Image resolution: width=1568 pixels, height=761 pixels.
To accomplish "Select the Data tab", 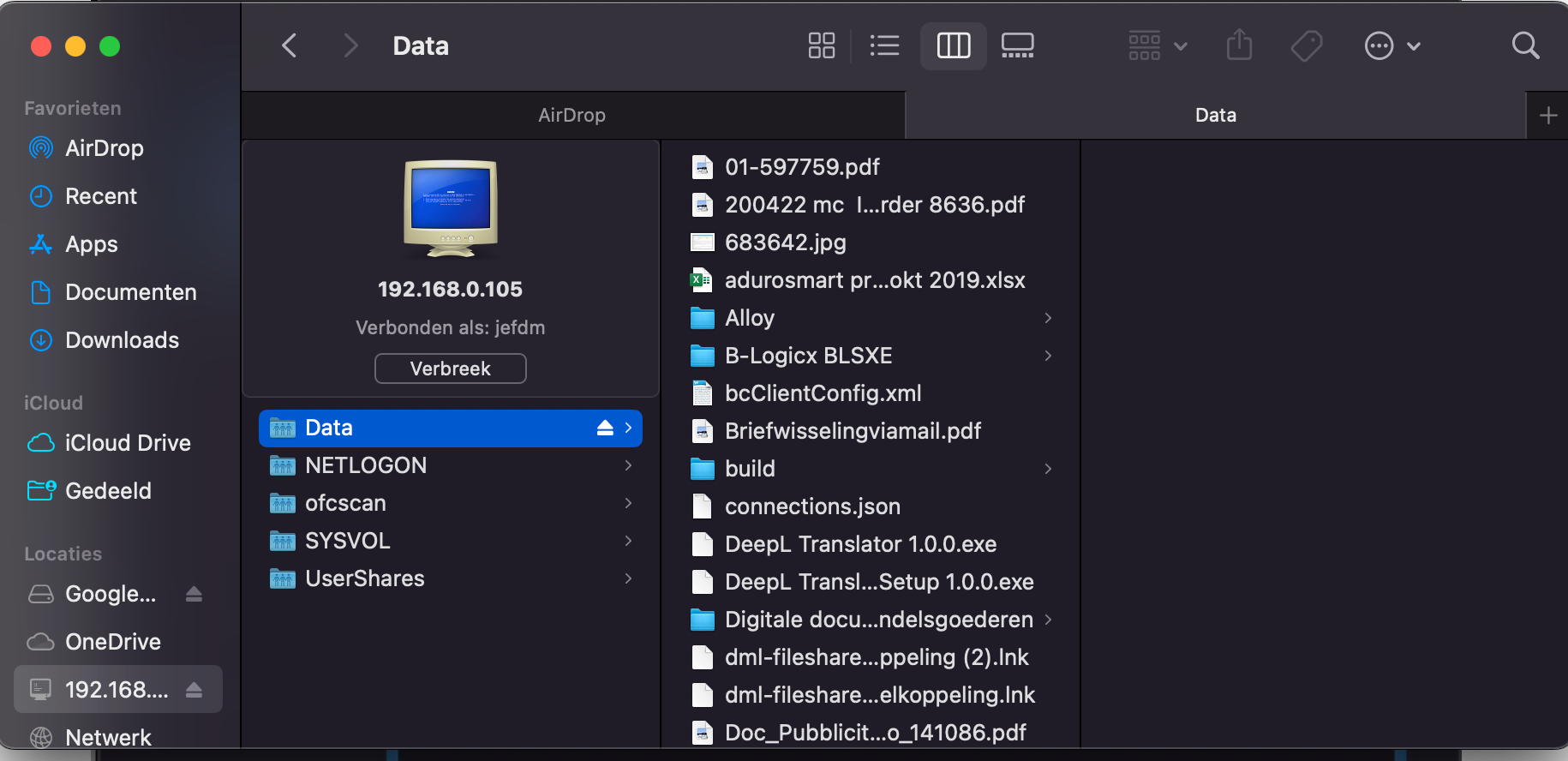I will pos(1215,115).
